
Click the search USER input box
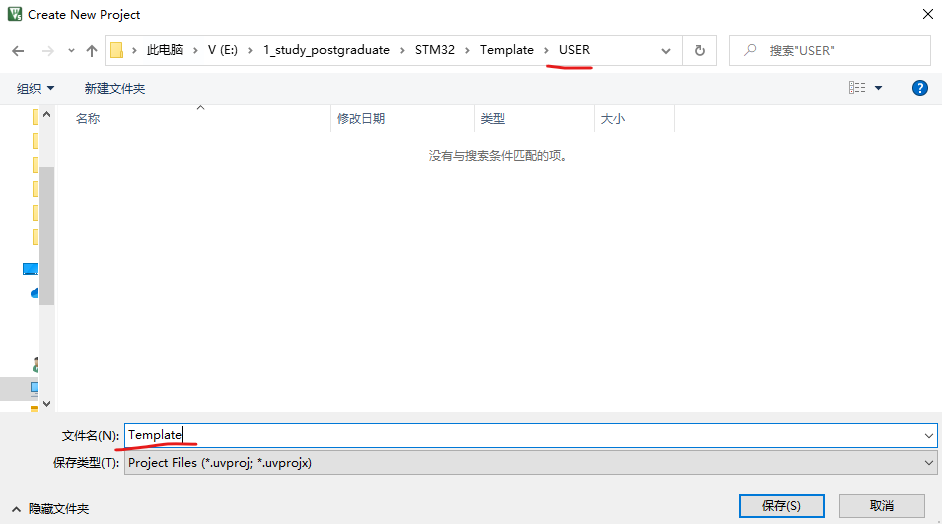click(x=830, y=50)
